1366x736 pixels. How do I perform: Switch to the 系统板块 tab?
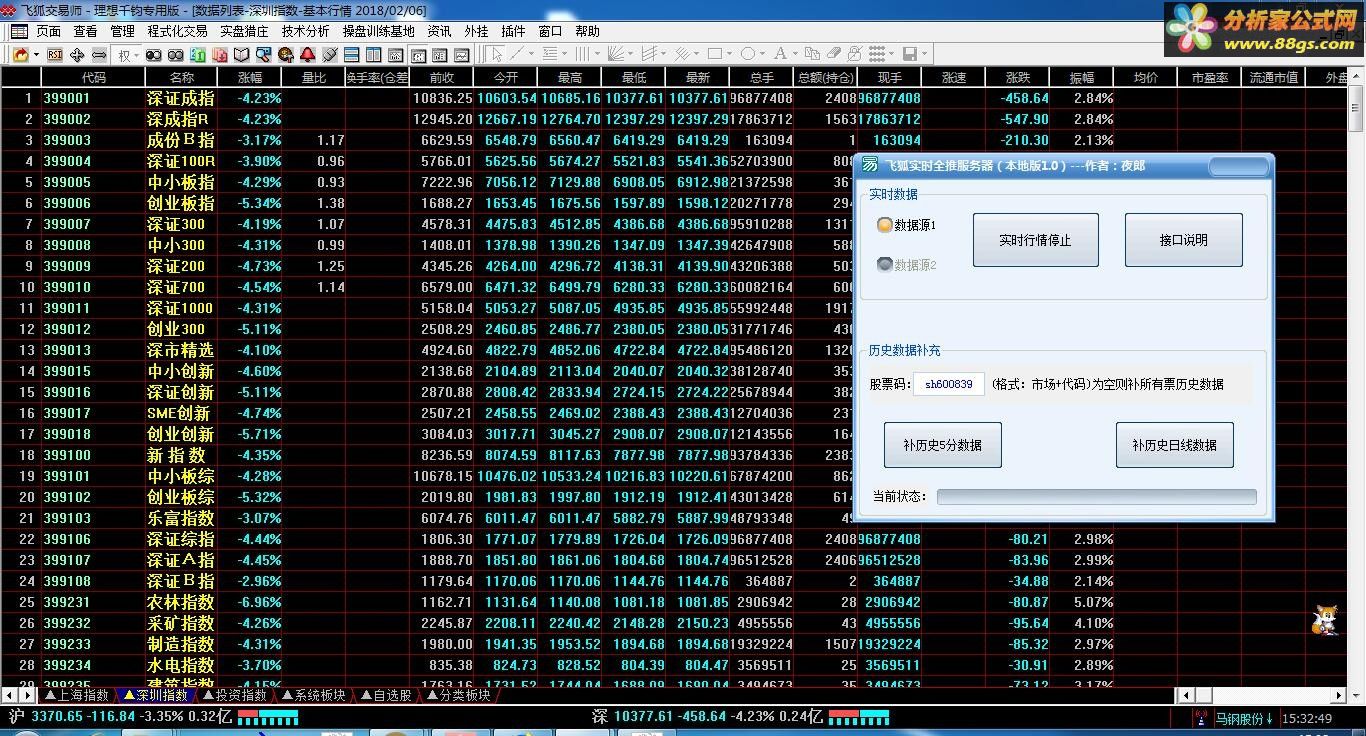pos(313,695)
